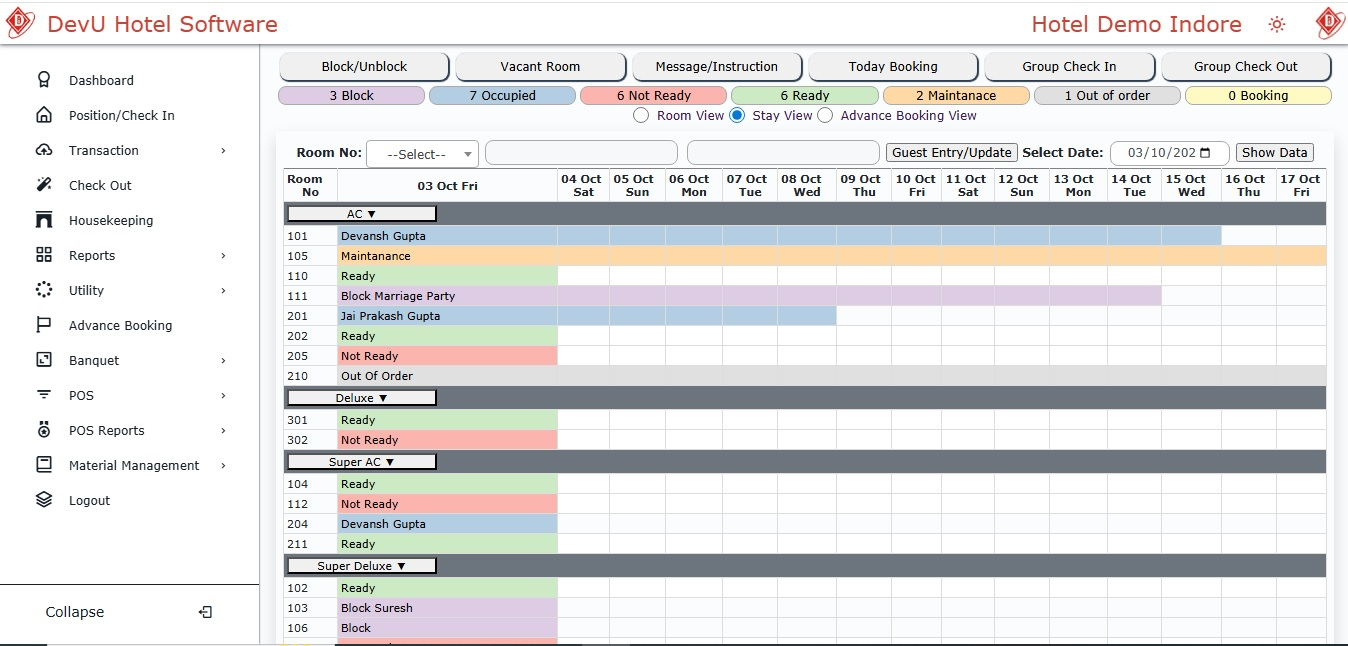Select the Advance Booking View radio button
Image resolution: width=1348 pixels, height=646 pixels.
tap(825, 116)
